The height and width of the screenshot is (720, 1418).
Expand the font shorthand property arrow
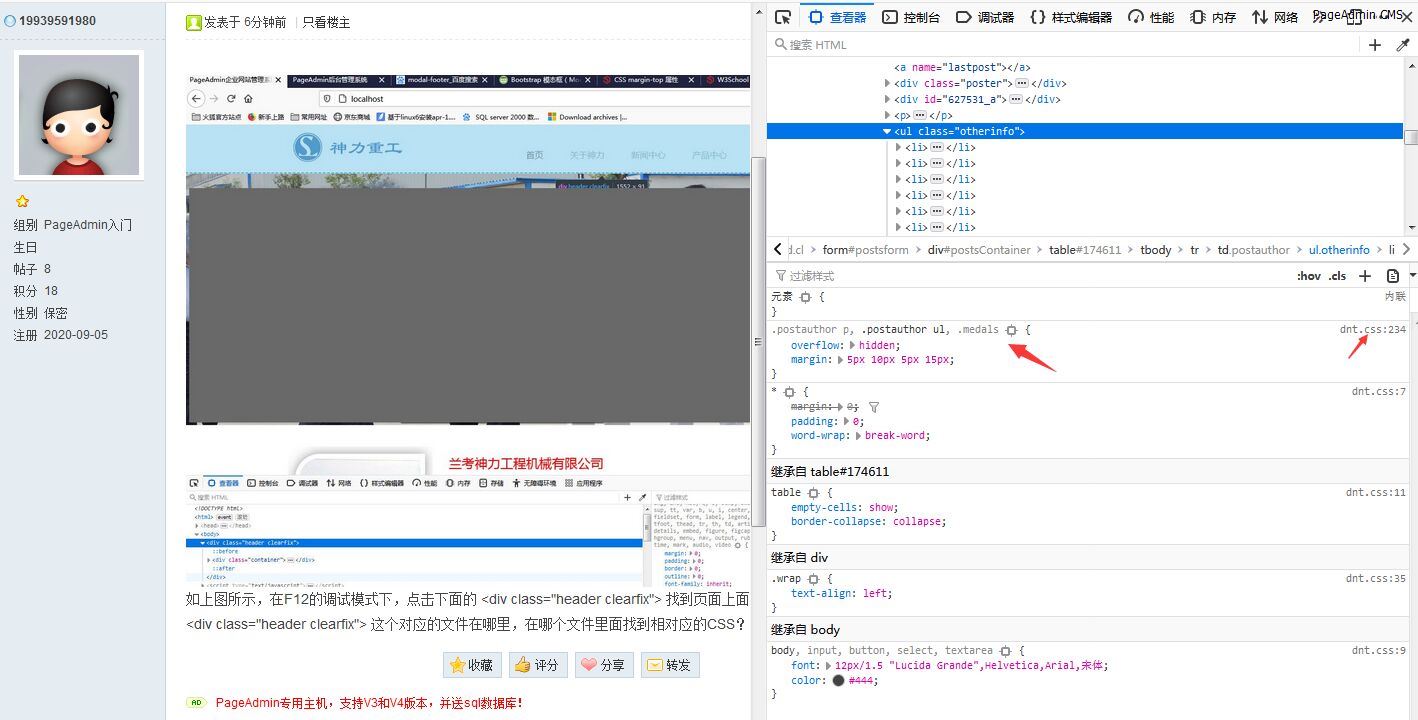tap(829, 665)
